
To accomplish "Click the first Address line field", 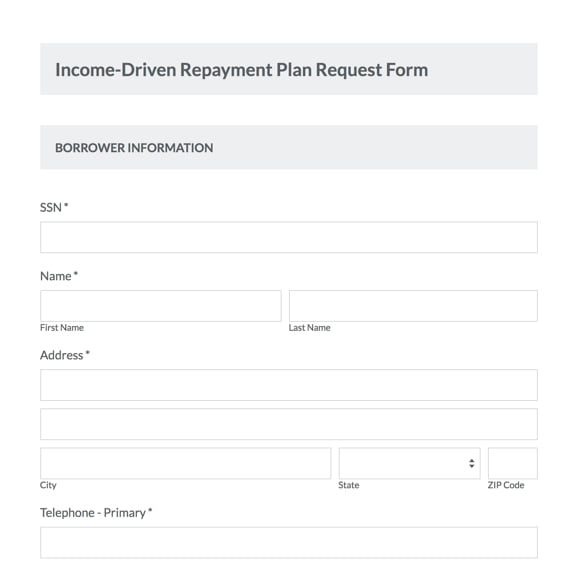I will click(289, 385).
